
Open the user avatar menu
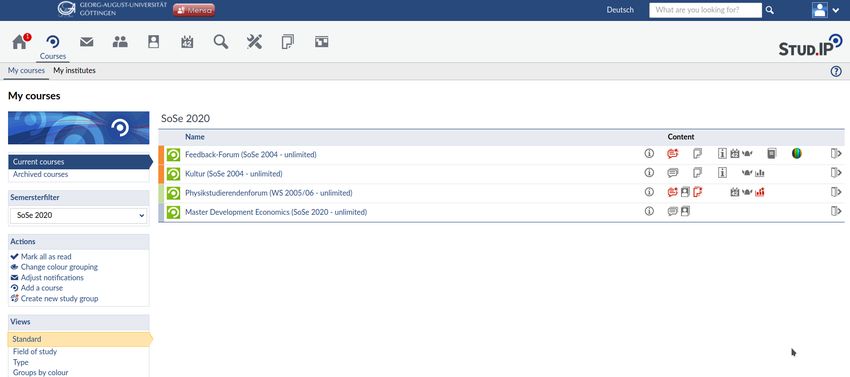pyautogui.click(x=826, y=10)
